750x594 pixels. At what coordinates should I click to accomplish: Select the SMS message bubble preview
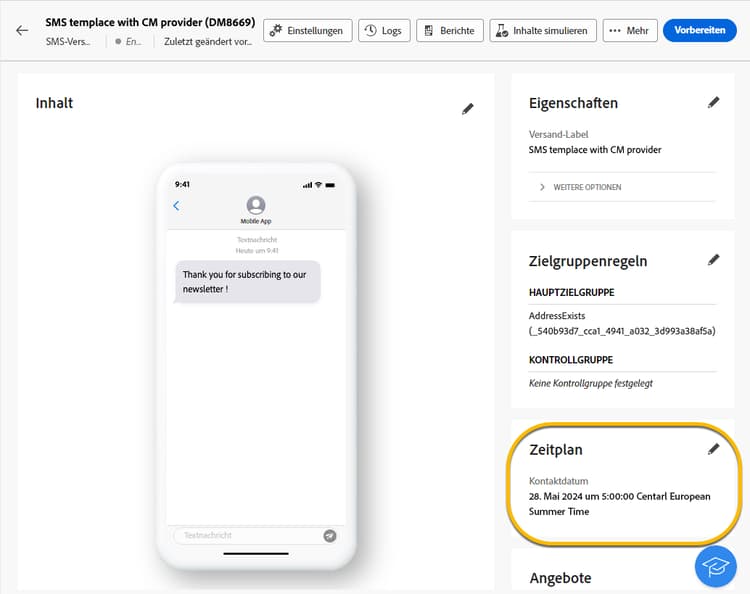pyautogui.click(x=247, y=282)
